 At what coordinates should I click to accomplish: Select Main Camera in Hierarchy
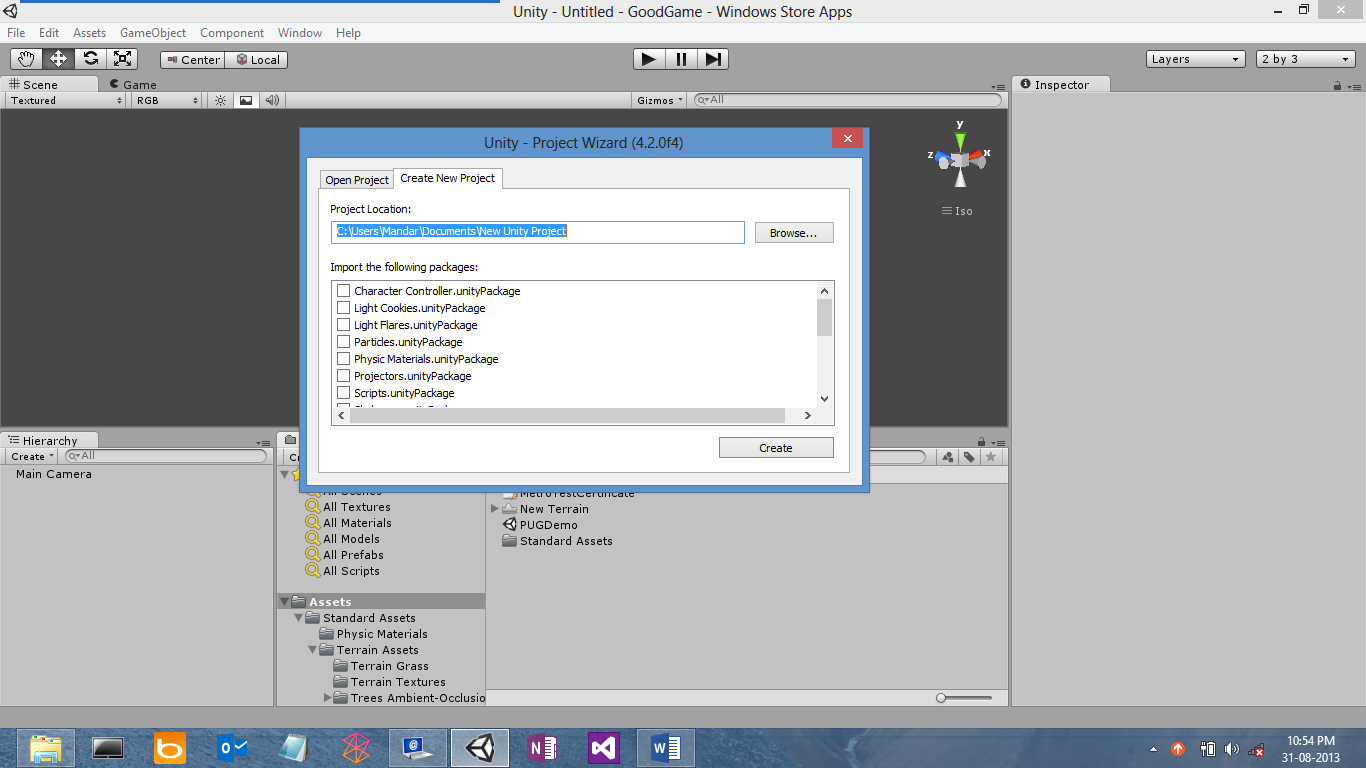tap(54, 474)
